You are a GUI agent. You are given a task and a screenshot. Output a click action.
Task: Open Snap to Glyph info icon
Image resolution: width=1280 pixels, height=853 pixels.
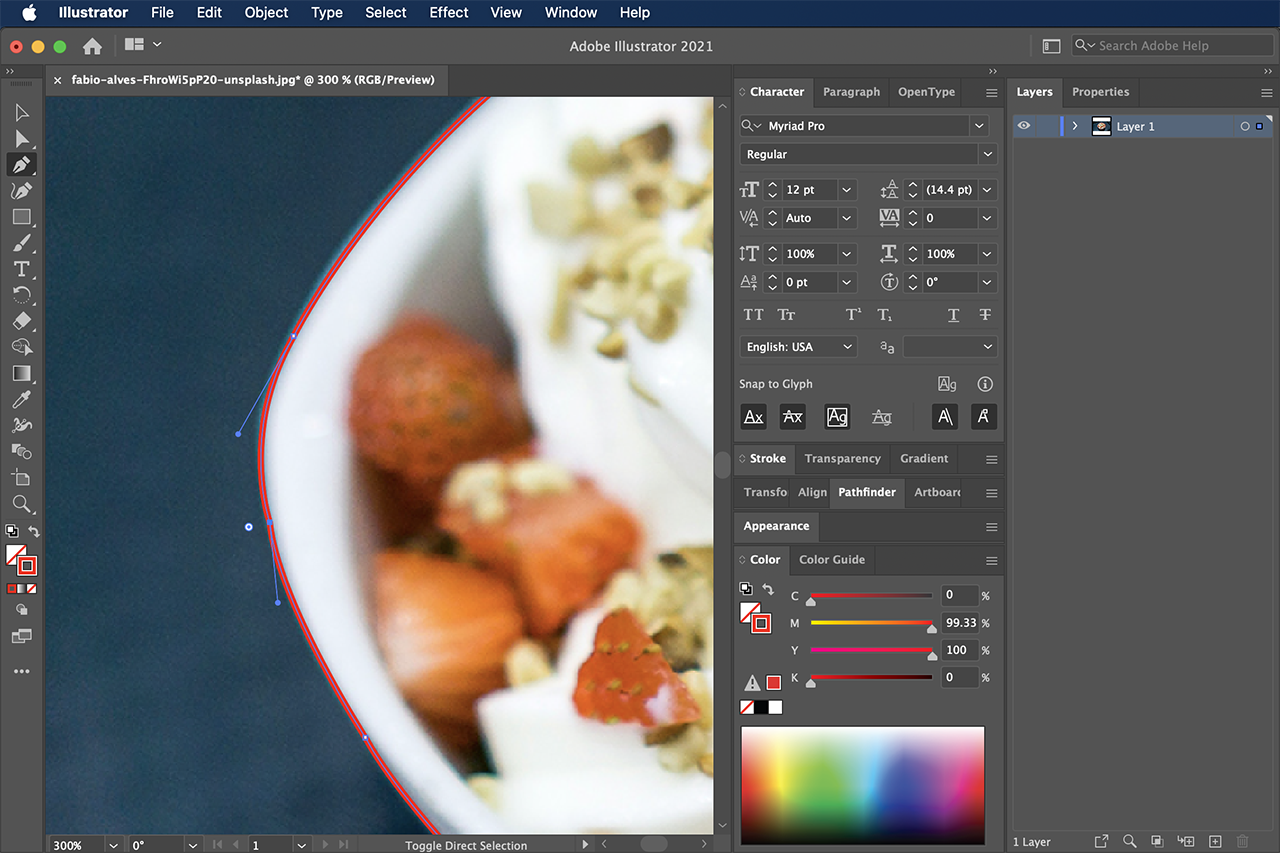click(x=985, y=384)
